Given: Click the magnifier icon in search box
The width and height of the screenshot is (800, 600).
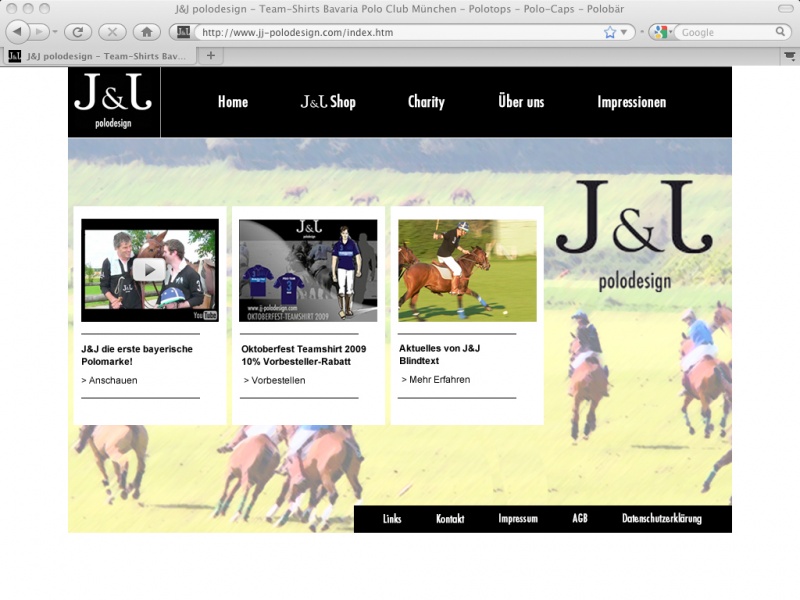Looking at the screenshot, I should click(x=781, y=32).
